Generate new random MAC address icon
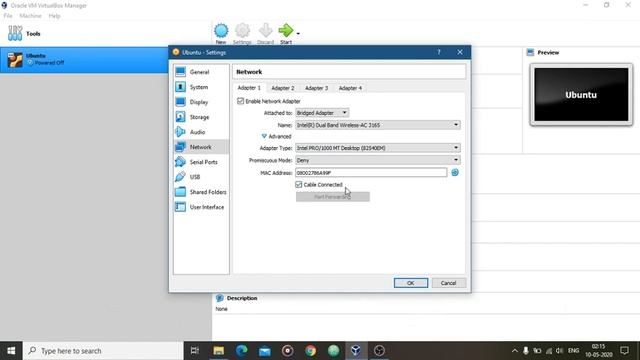Image resolution: width=640 pixels, height=360 pixels. (455, 173)
